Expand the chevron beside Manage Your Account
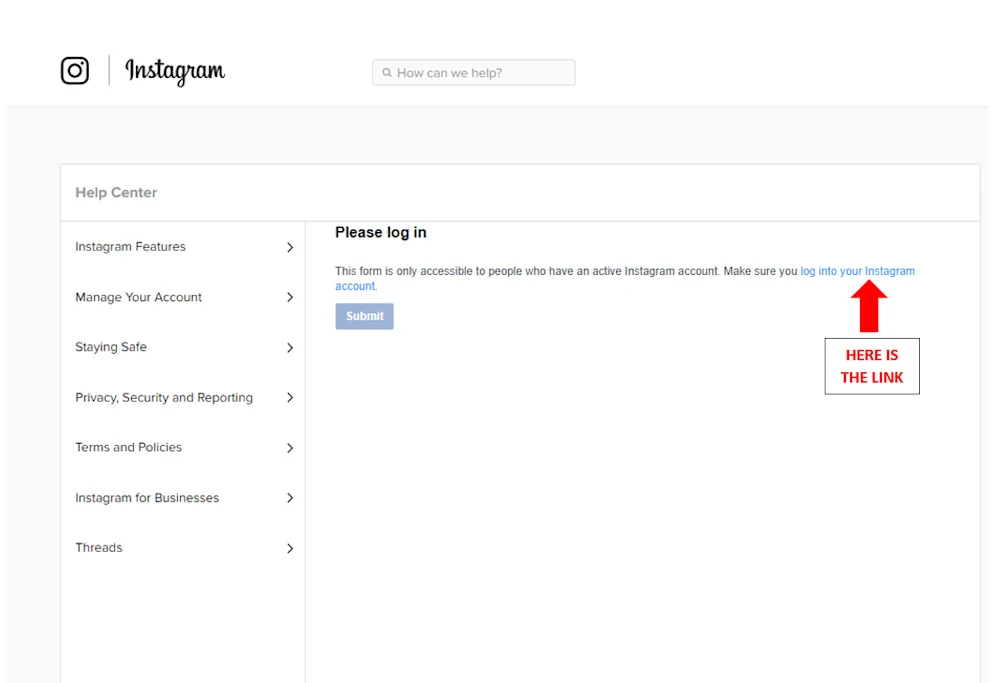Screen dimensions: 1000x683 [x=290, y=297]
